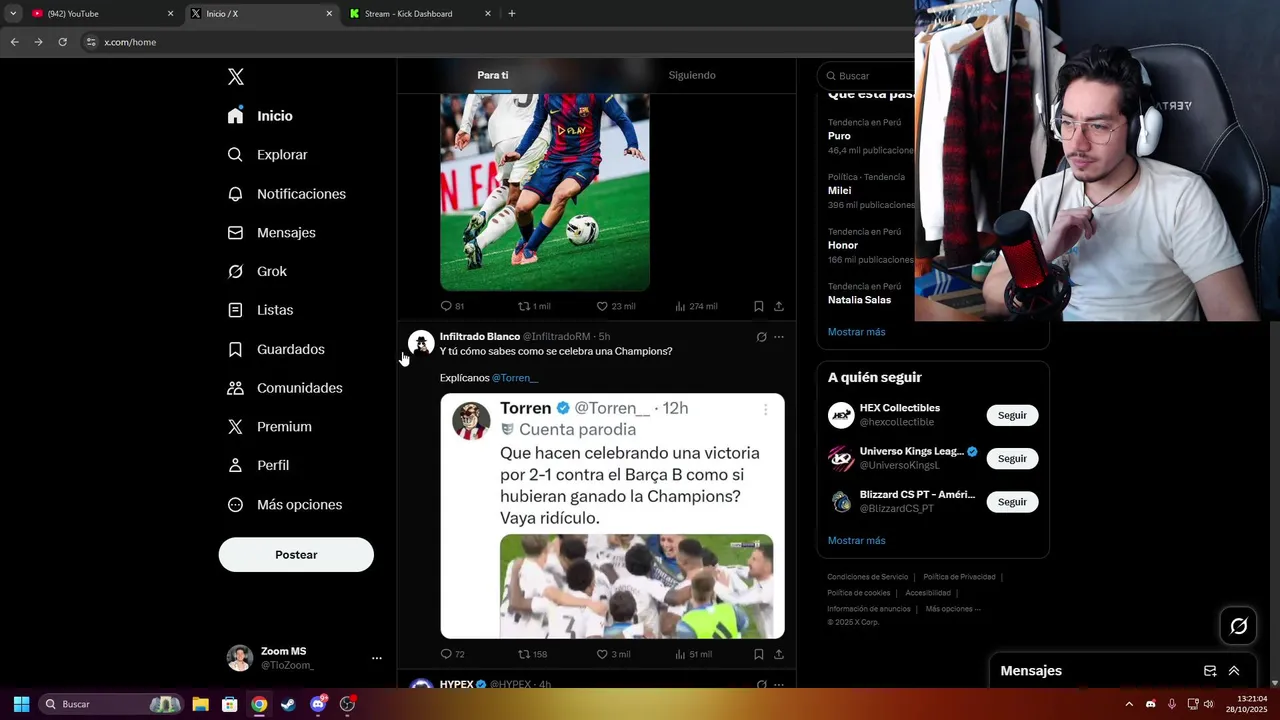Open the @Torren__ mention link
Image resolution: width=1280 pixels, height=720 pixels.
pos(515,378)
